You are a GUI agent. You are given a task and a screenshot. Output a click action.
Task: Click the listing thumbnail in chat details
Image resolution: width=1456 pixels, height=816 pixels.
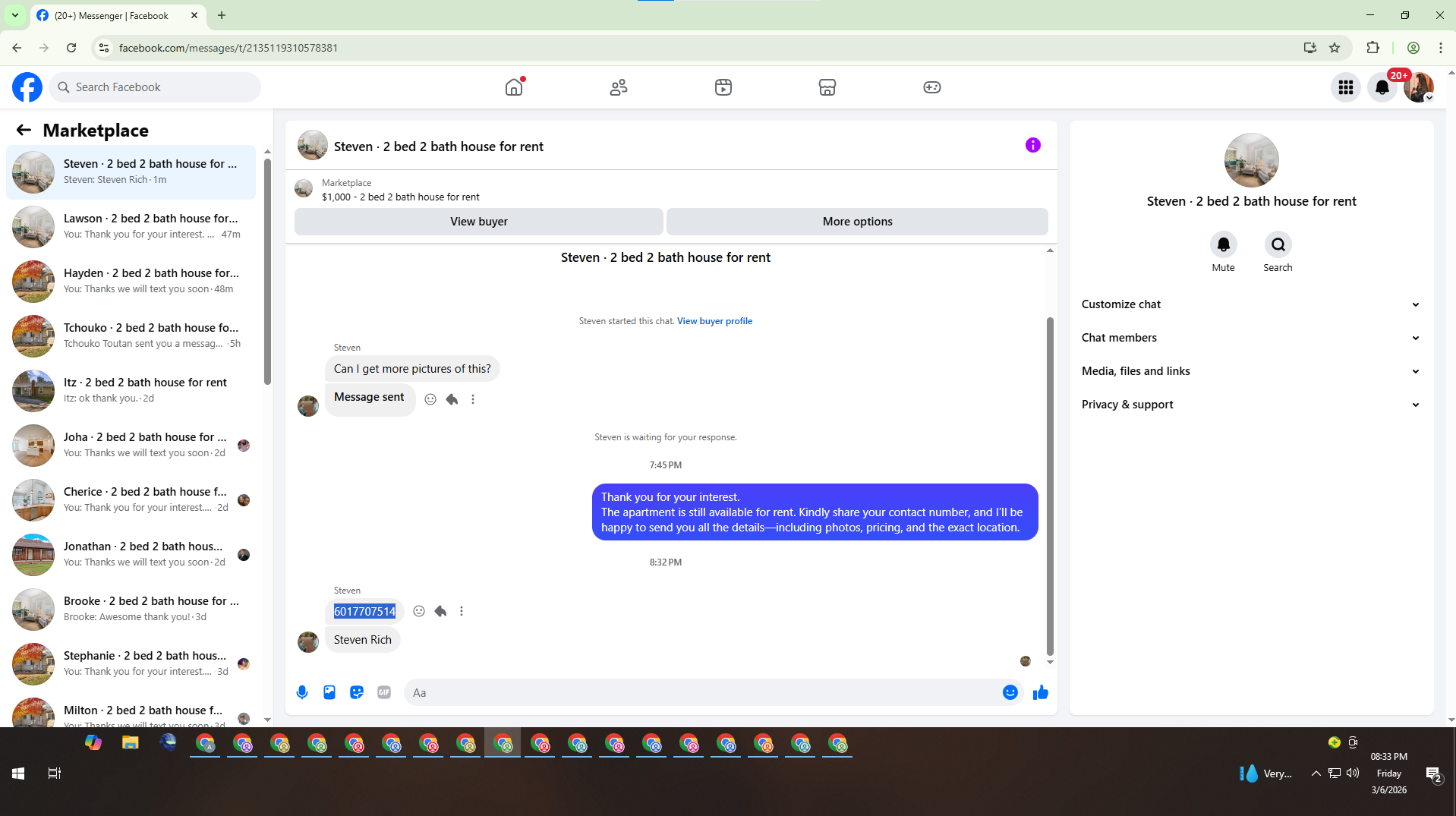pyautogui.click(x=1251, y=160)
